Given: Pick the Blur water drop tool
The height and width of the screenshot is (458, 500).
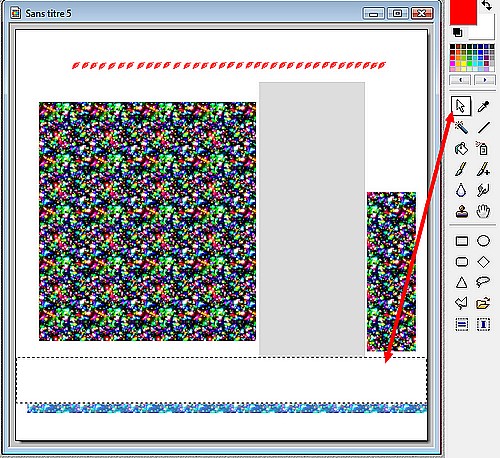Looking at the screenshot, I should pos(461,190).
